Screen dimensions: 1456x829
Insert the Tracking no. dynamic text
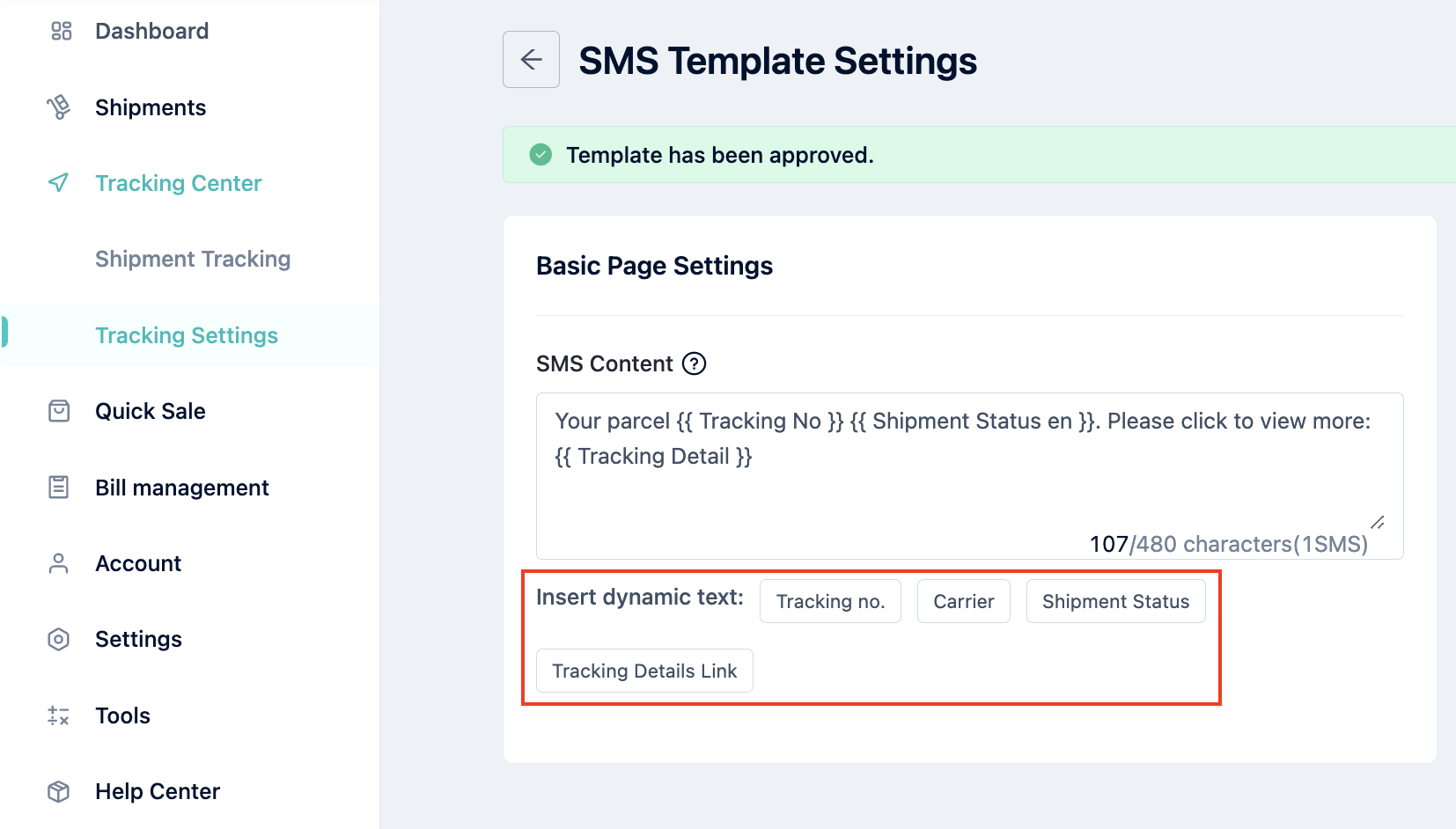830,601
